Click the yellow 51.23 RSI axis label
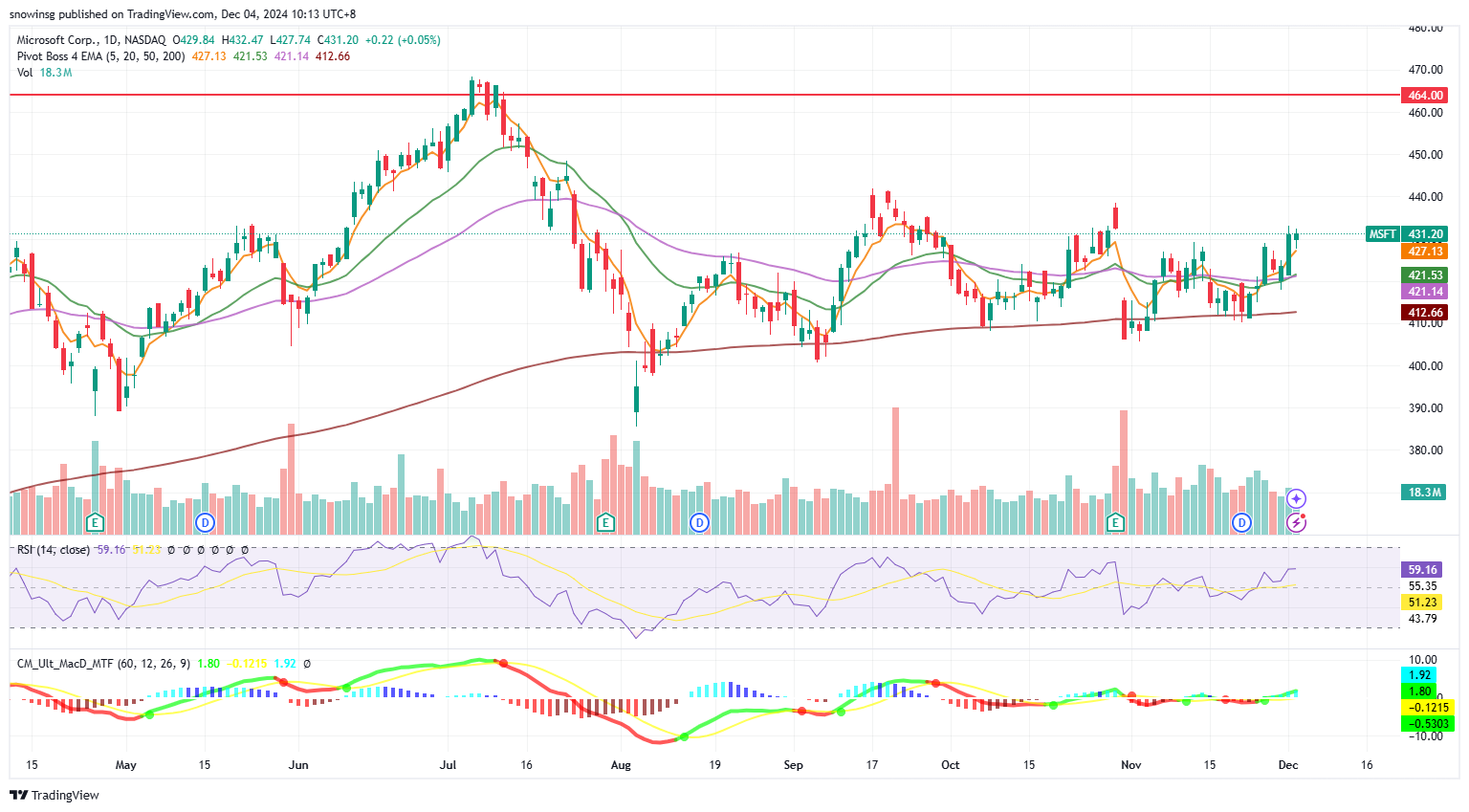The width and height of the screenshot is (1469, 812). pos(1422,603)
